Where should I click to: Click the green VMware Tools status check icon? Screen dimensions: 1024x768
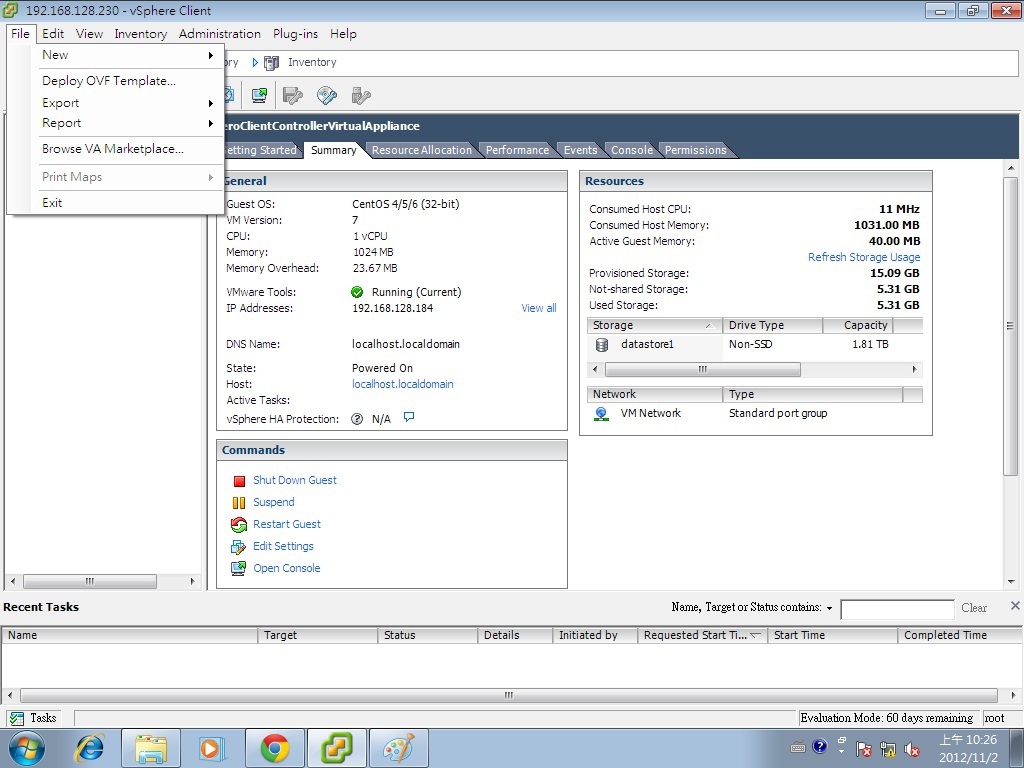(x=357, y=292)
